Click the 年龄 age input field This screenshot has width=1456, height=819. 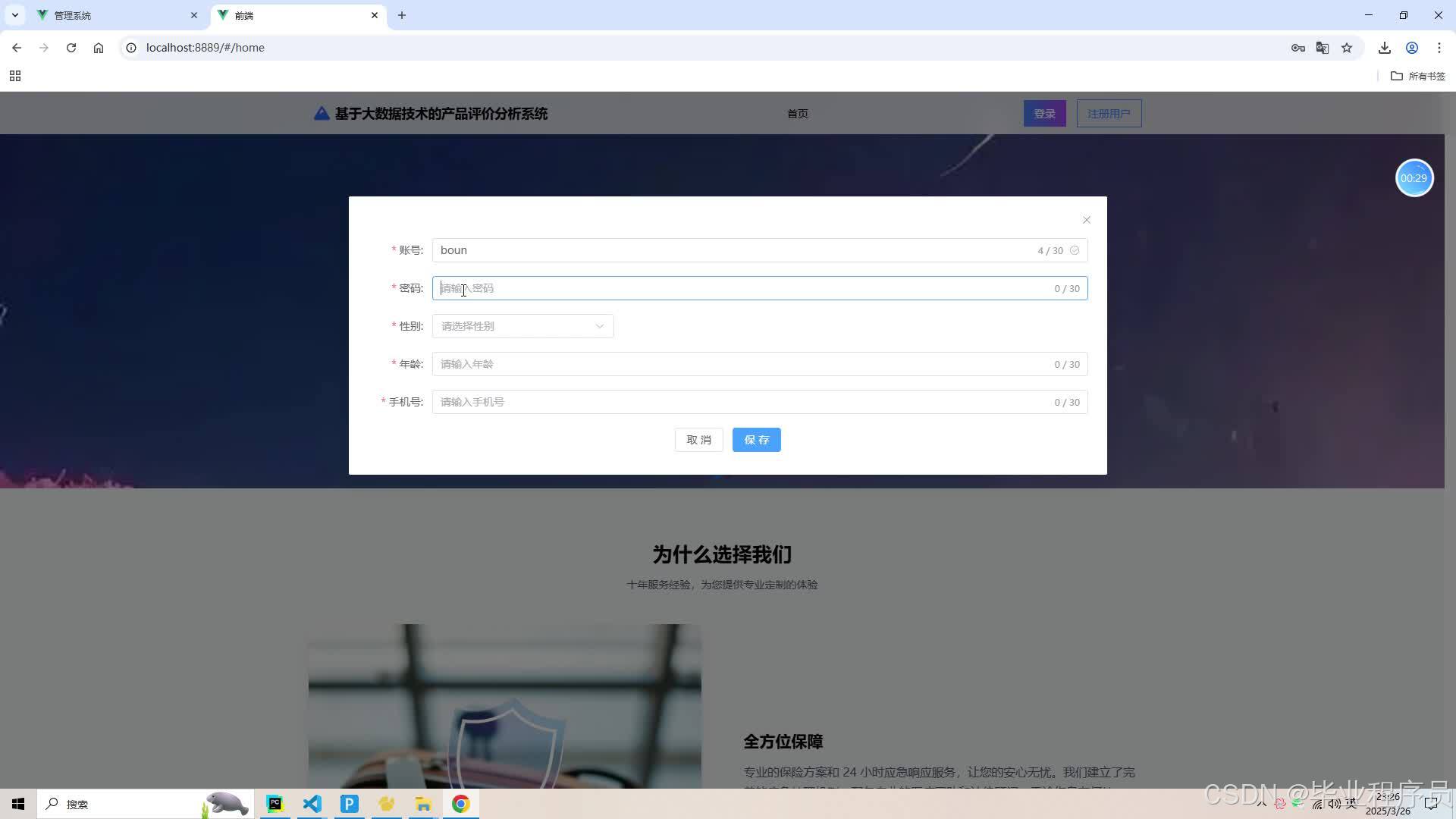[760, 364]
